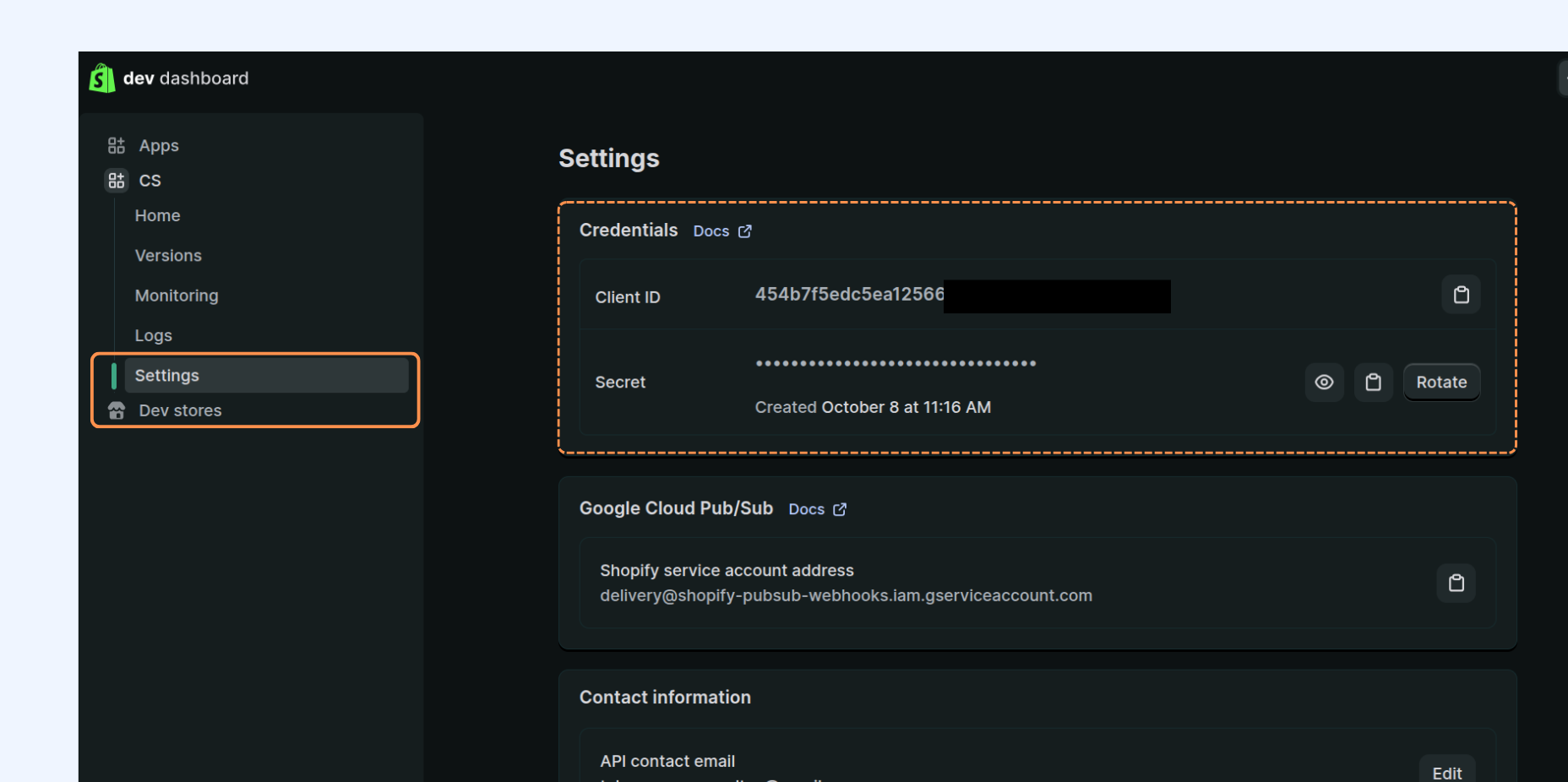The width and height of the screenshot is (1568, 782).
Task: Select Settings in the sidebar
Action: (x=266, y=375)
